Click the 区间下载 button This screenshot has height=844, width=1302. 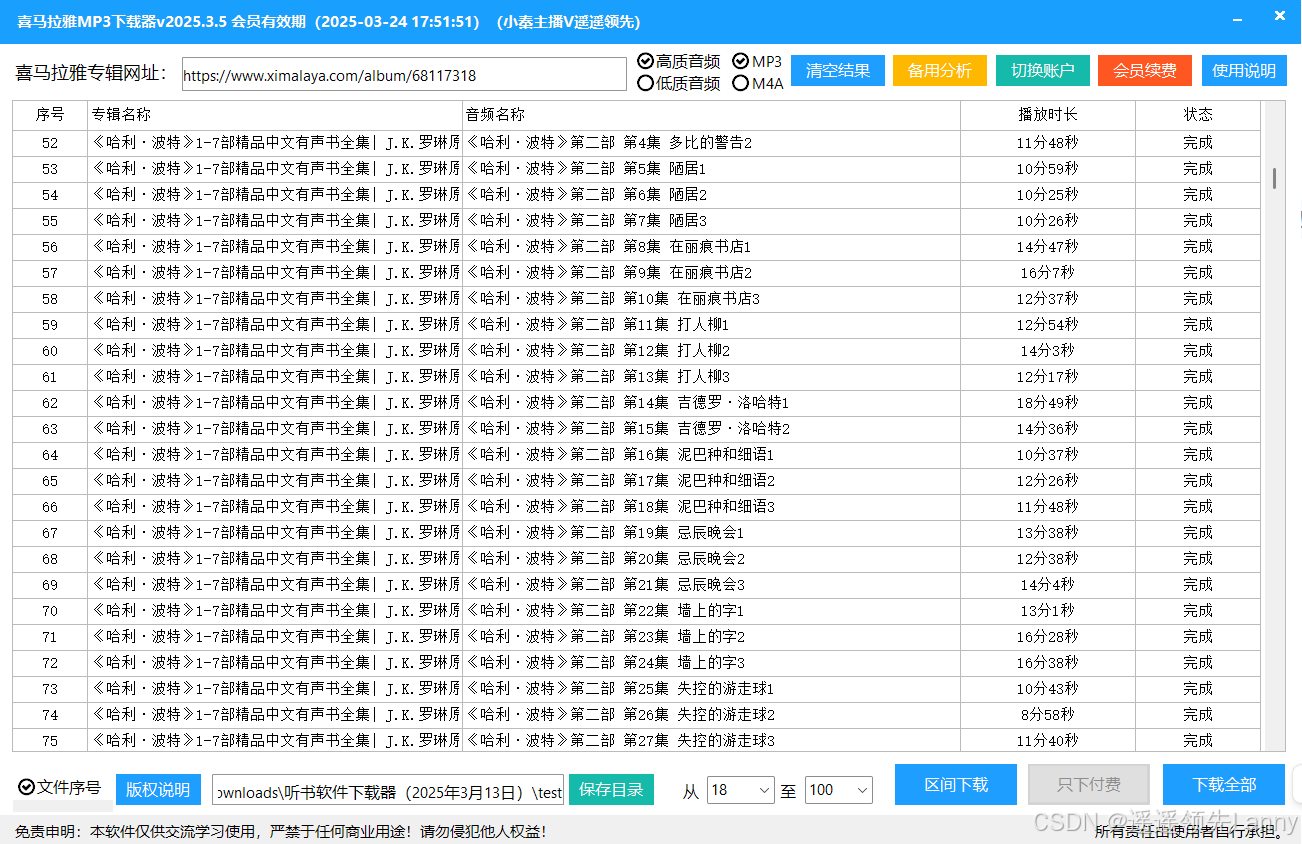pos(956,785)
